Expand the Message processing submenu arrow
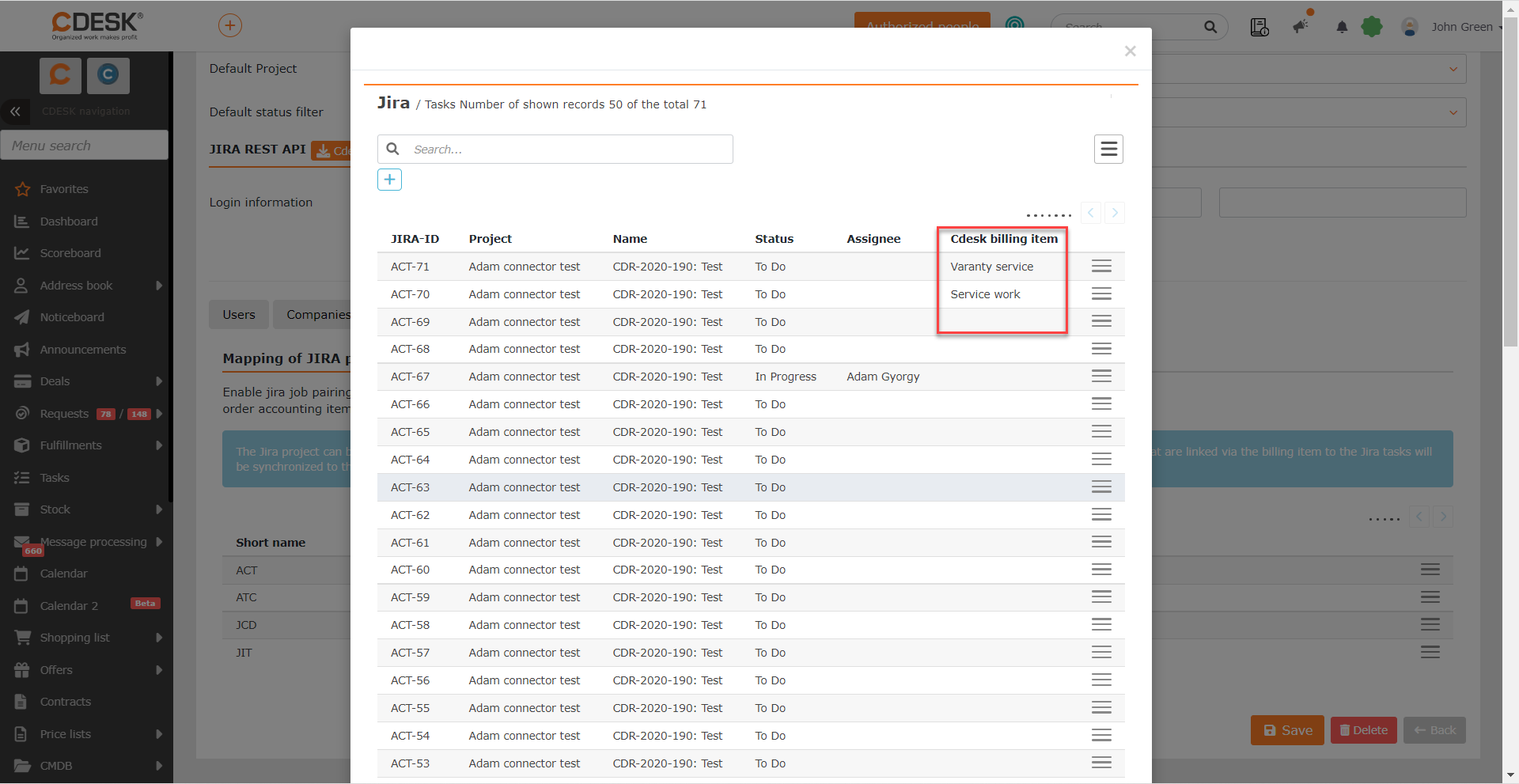The height and width of the screenshot is (784, 1519). pyautogui.click(x=159, y=542)
